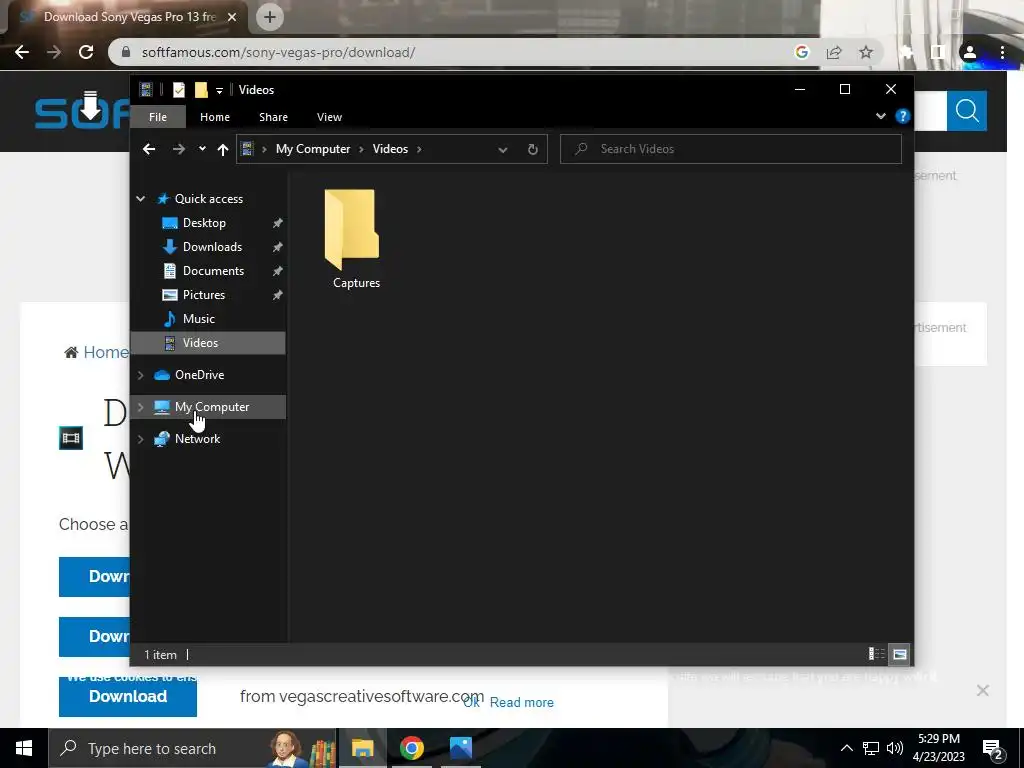Click the taskbar search box

[x=193, y=748]
